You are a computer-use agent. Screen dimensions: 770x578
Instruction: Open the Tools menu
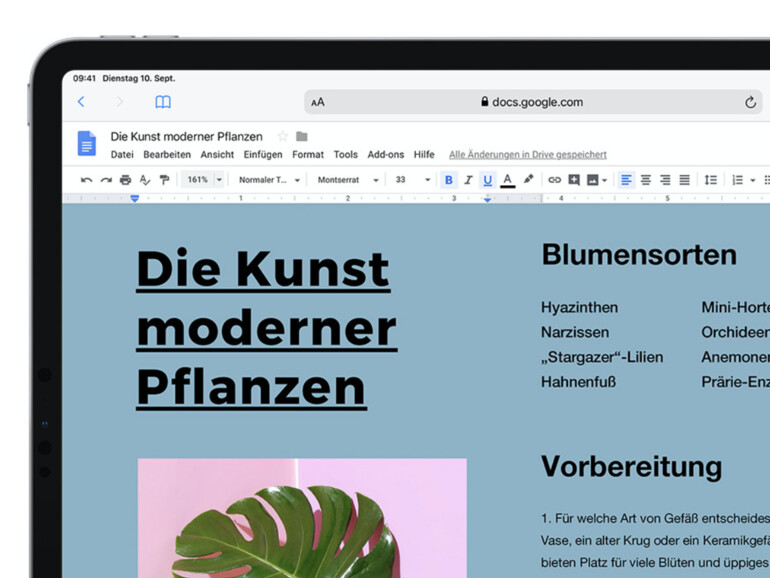coord(346,155)
